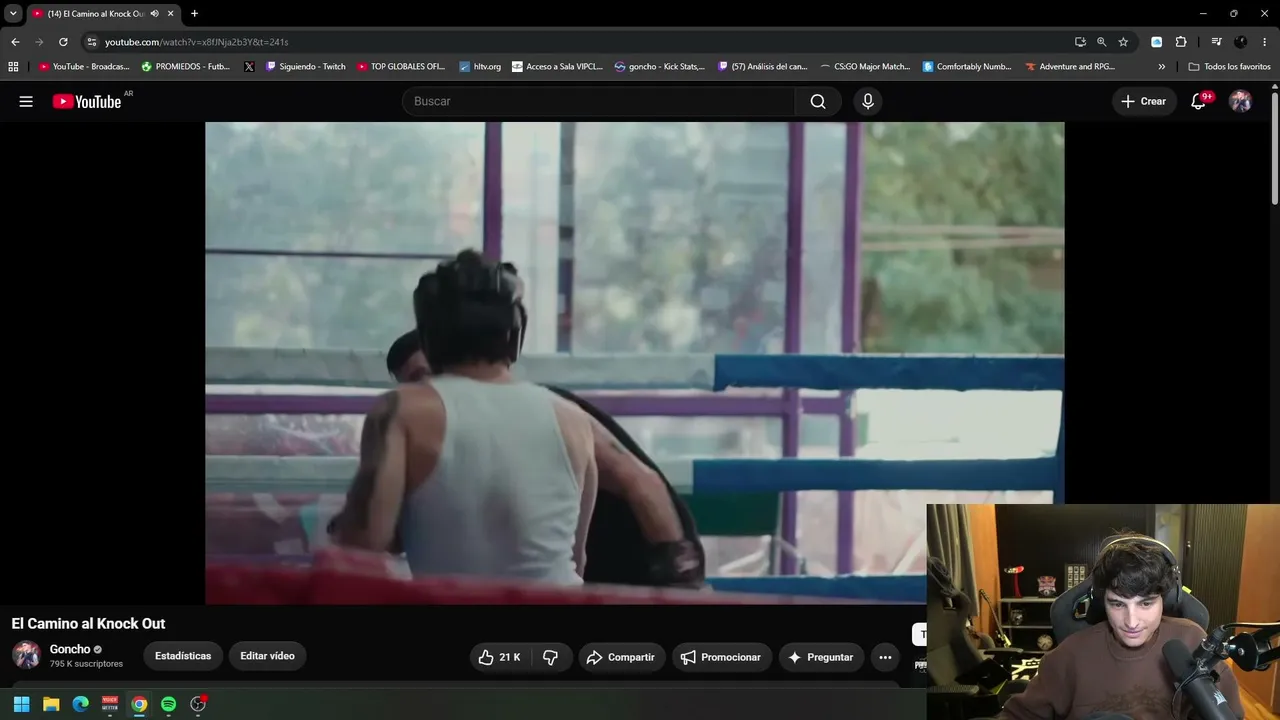
Task: Open the Análisis del can bookmark
Action: (762, 67)
